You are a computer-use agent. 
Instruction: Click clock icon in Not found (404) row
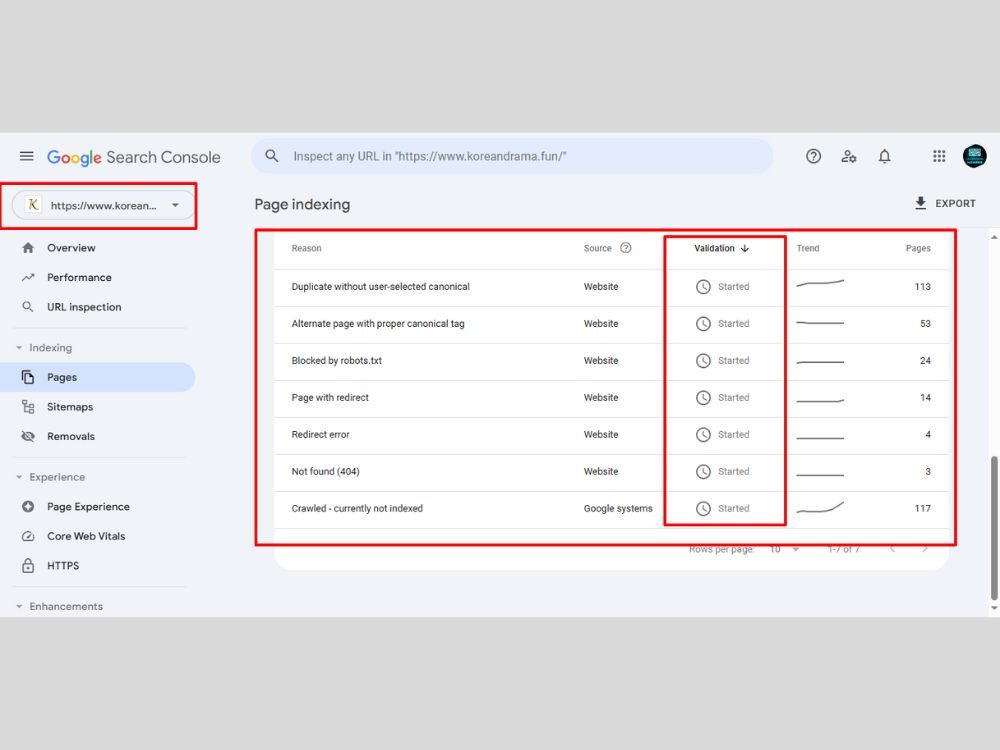703,471
